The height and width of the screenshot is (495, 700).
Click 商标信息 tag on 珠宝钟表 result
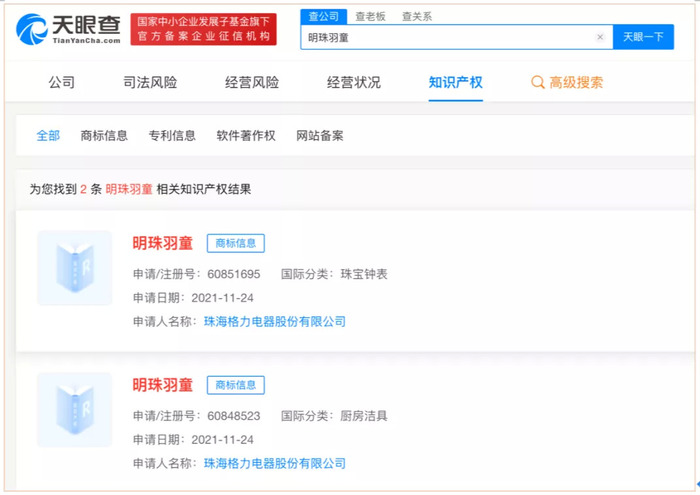[236, 243]
